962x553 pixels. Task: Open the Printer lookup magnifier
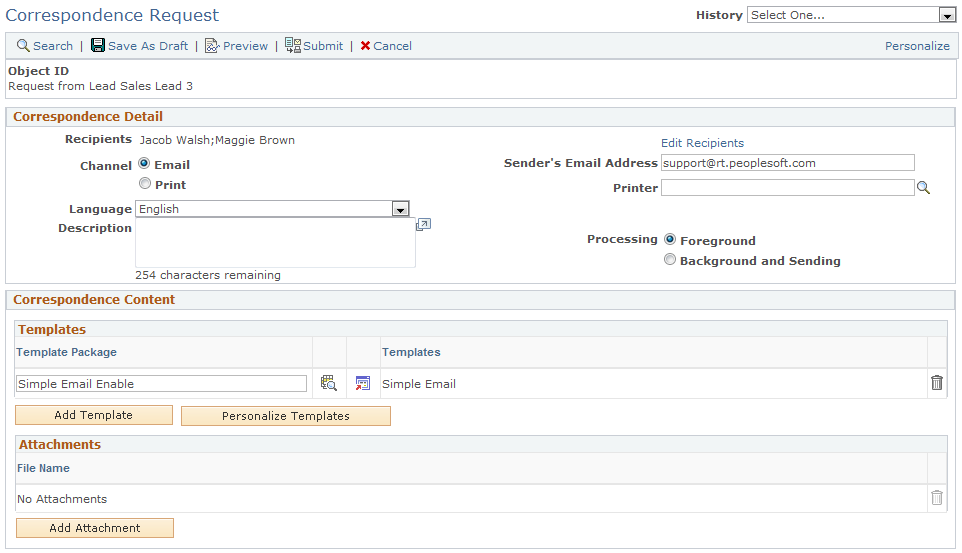(924, 188)
